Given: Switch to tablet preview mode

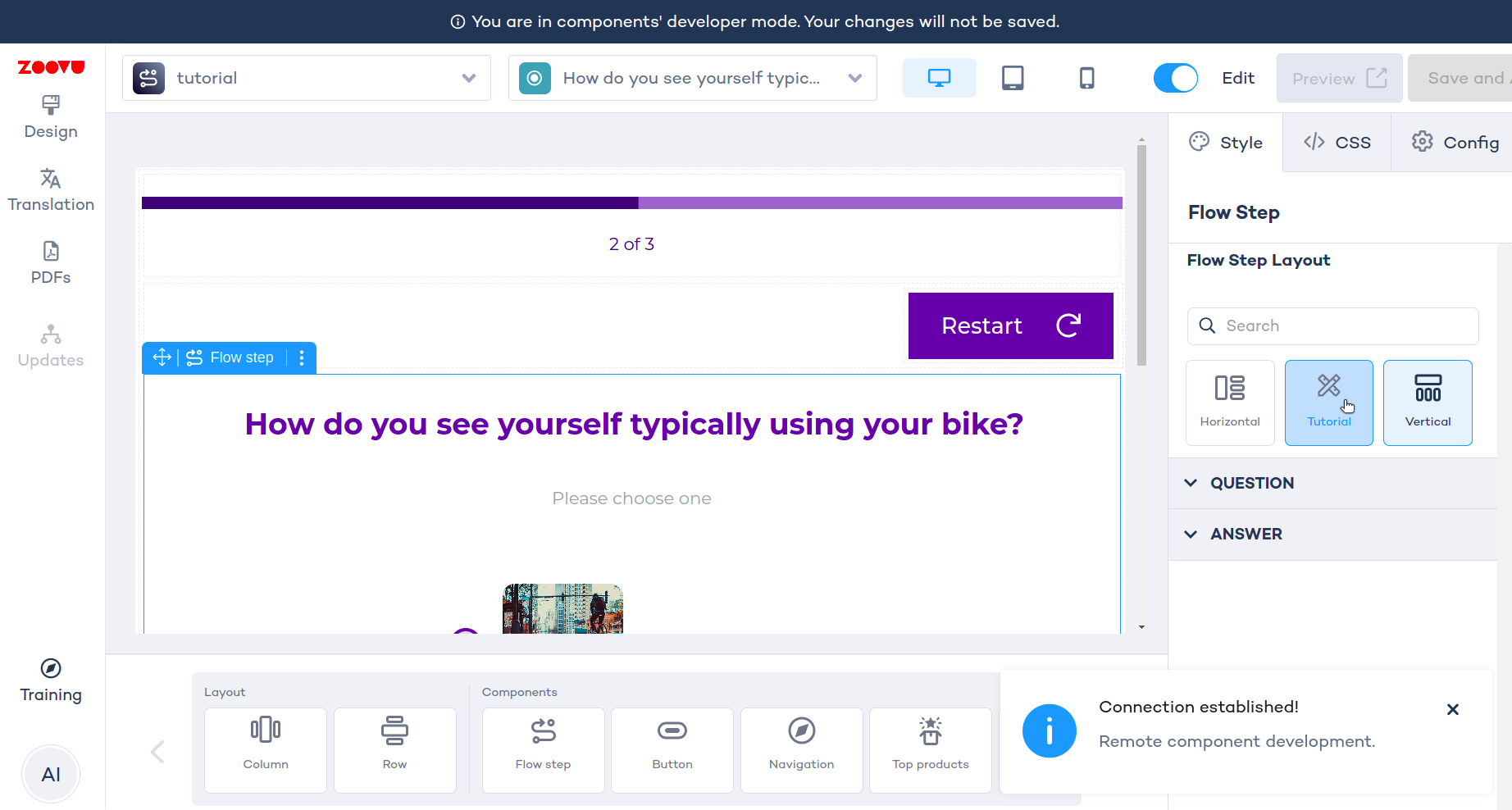Looking at the screenshot, I should click(1013, 78).
